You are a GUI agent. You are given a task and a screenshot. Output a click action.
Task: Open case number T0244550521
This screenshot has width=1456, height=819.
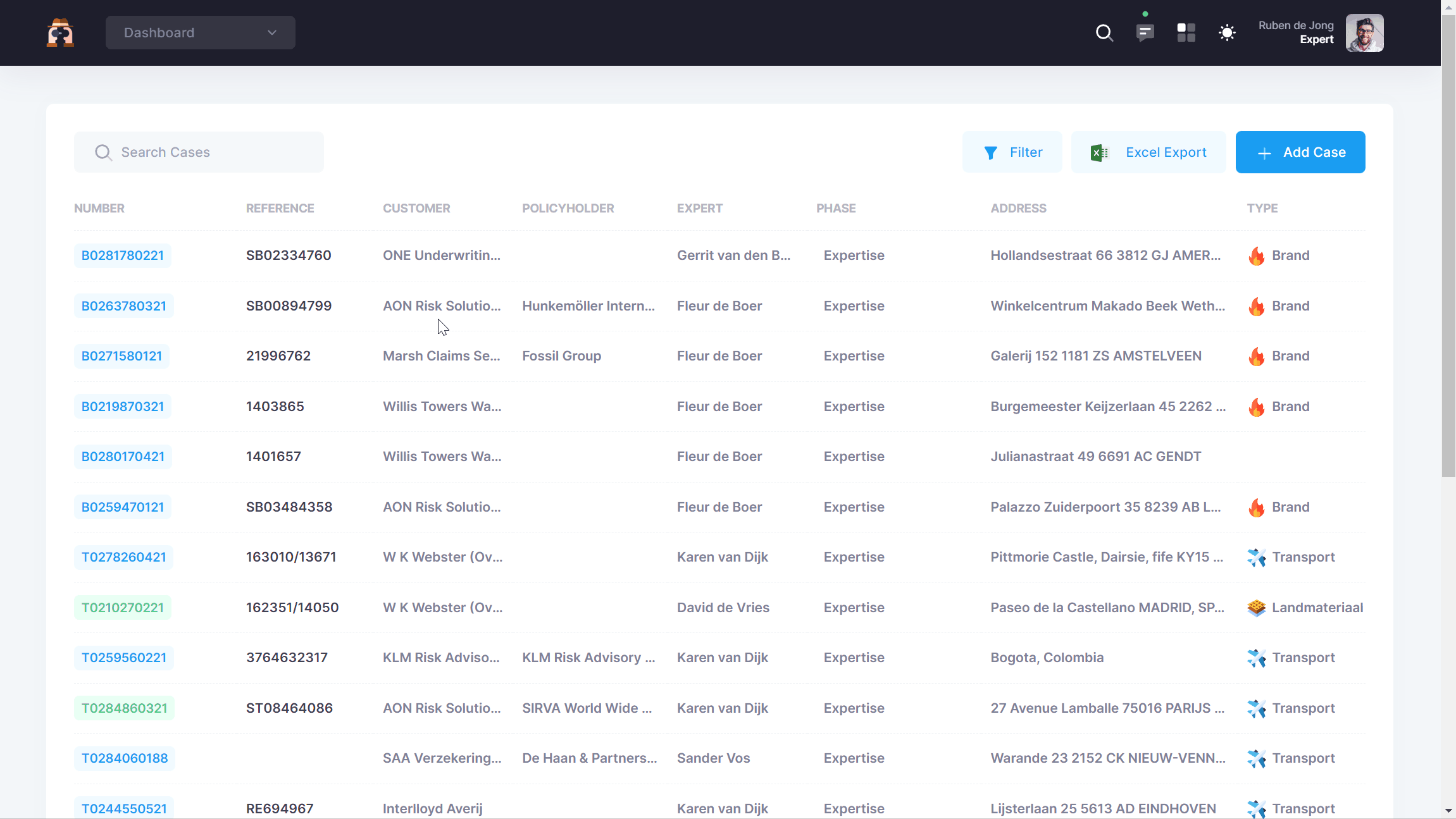[x=124, y=809]
